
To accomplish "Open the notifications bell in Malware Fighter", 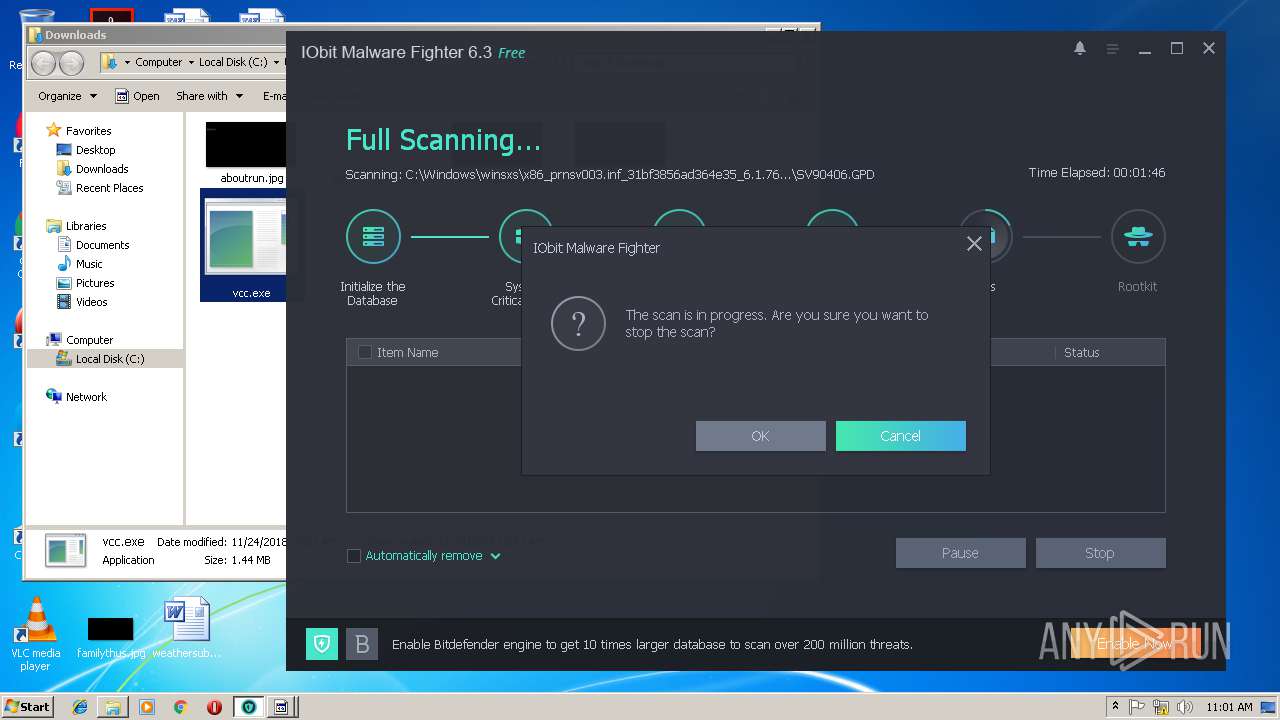I will click(1080, 48).
